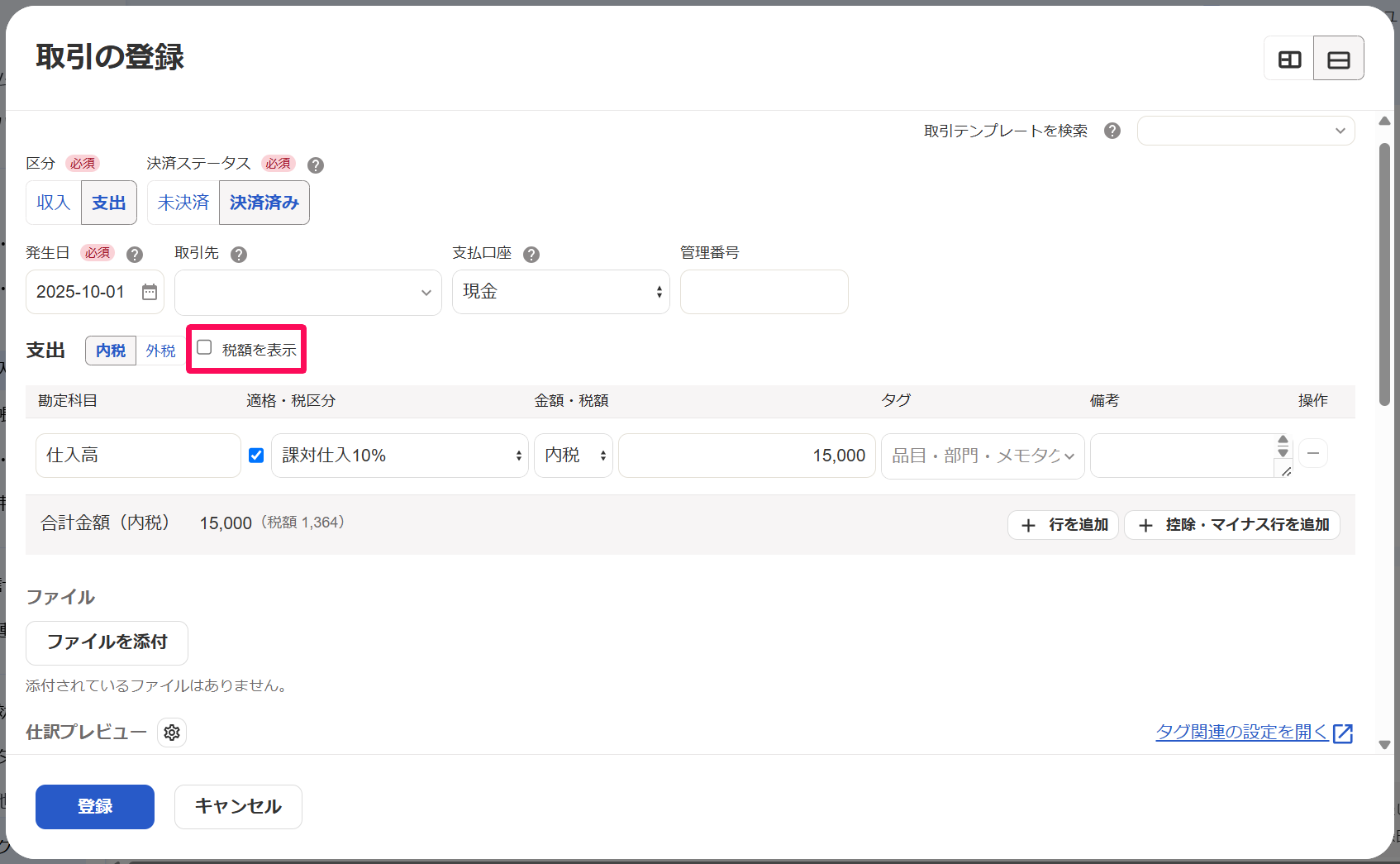This screenshot has height=864, width=1400.
Task: Open 支払口座 dropdown showing 現金
Action: click(561, 292)
